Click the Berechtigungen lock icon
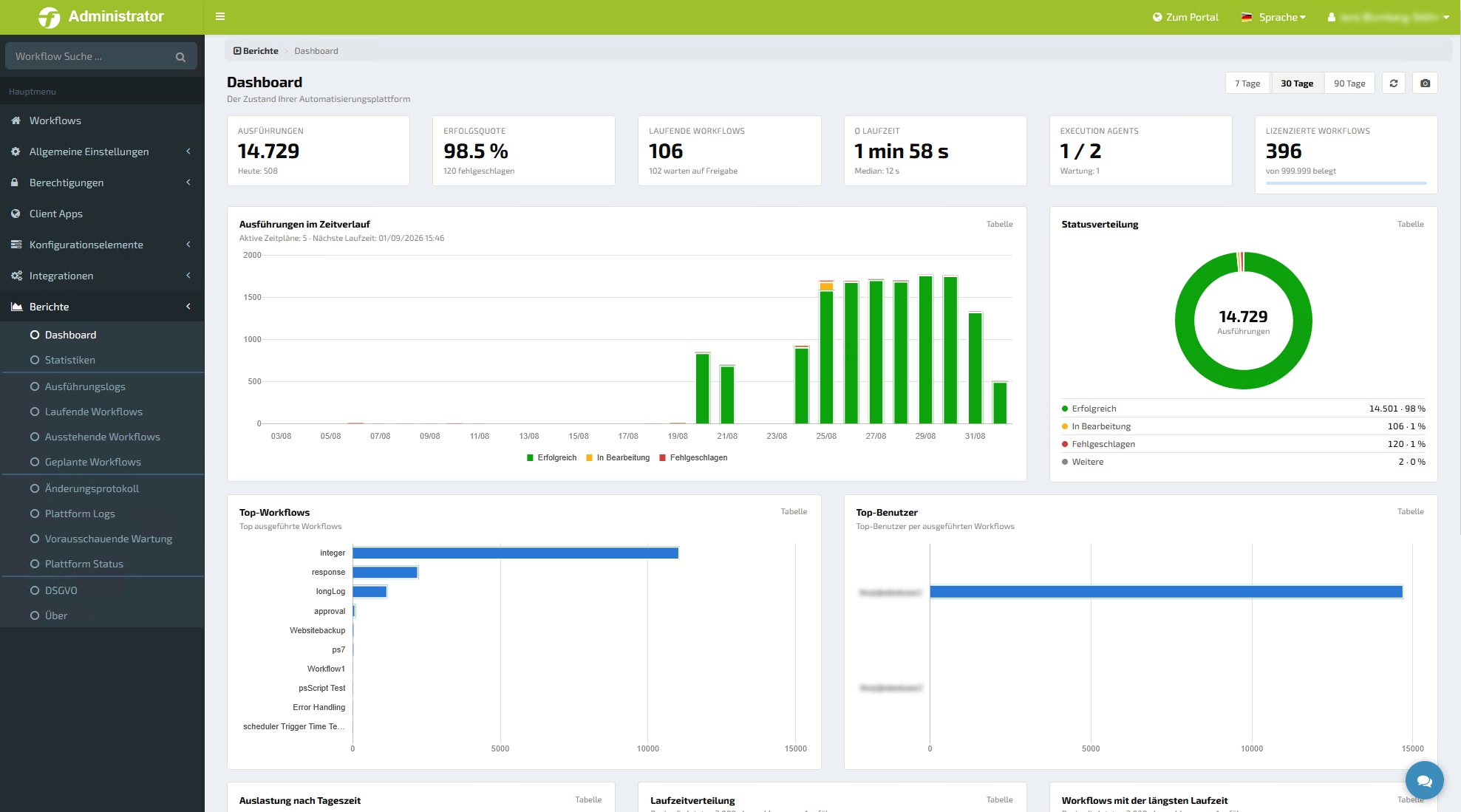1461x812 pixels. 15,182
